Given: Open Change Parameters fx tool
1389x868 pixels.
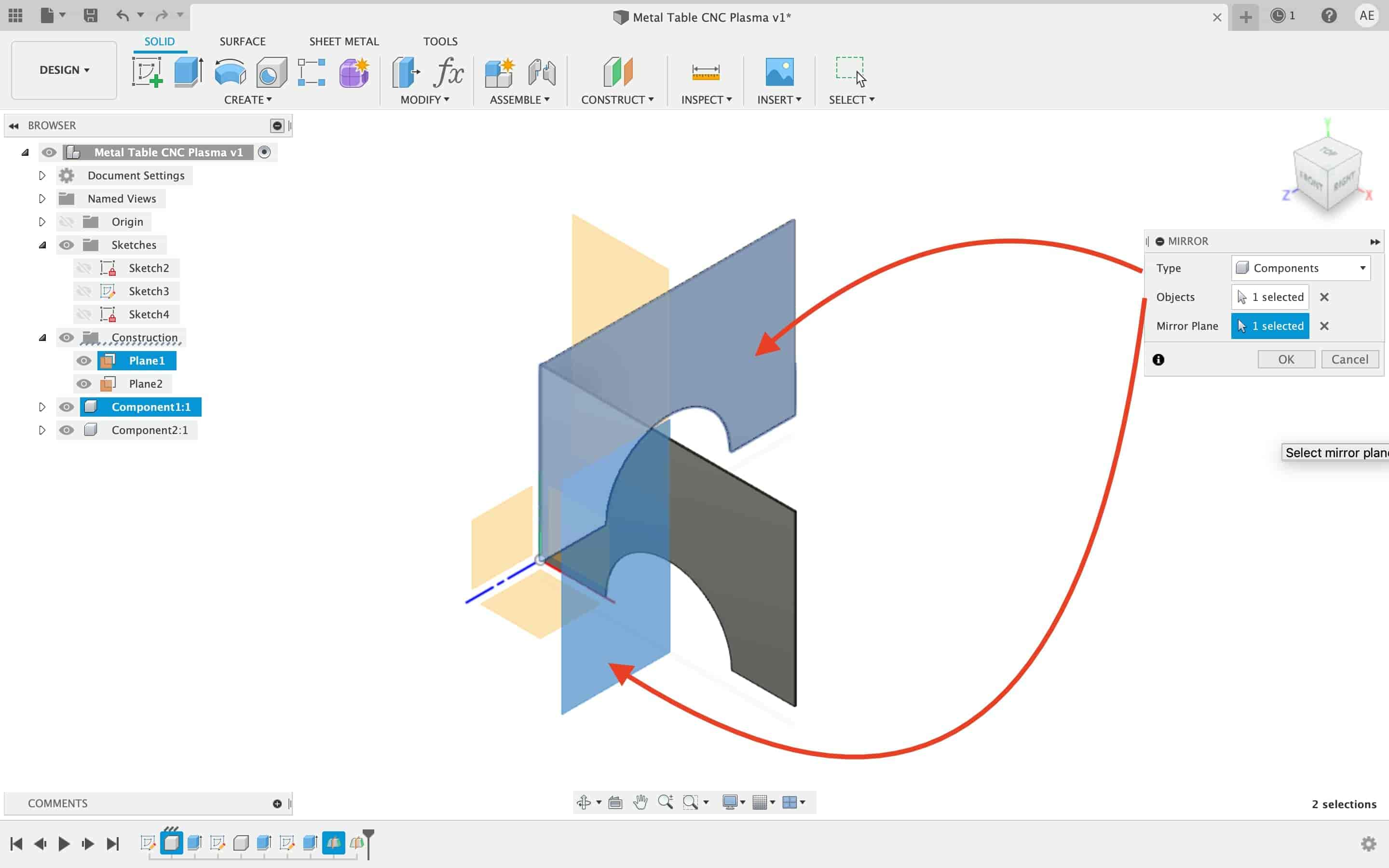Looking at the screenshot, I should click(x=448, y=72).
